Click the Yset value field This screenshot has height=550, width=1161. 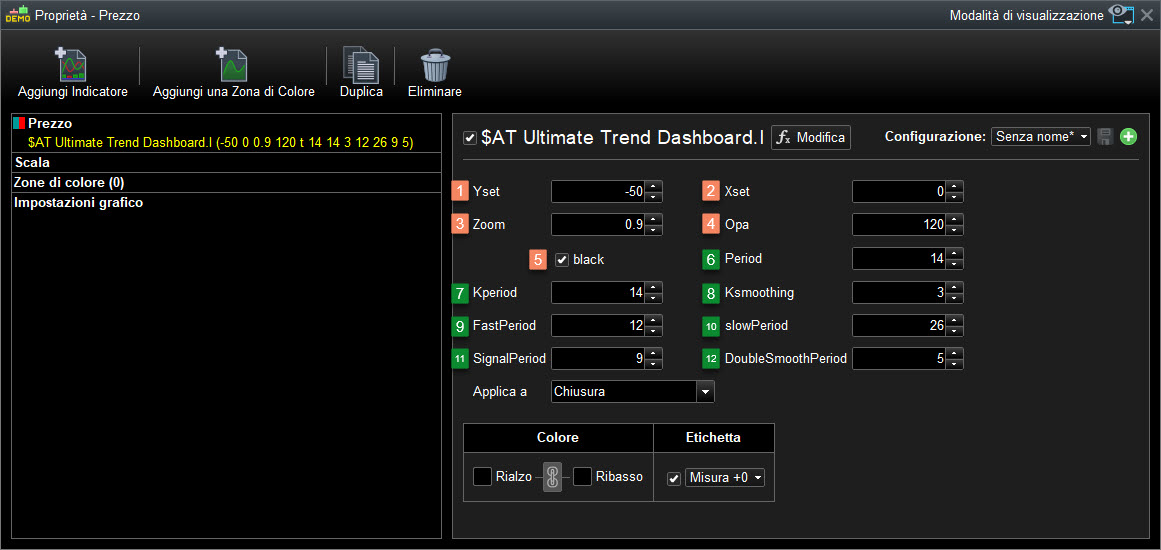click(x=598, y=192)
